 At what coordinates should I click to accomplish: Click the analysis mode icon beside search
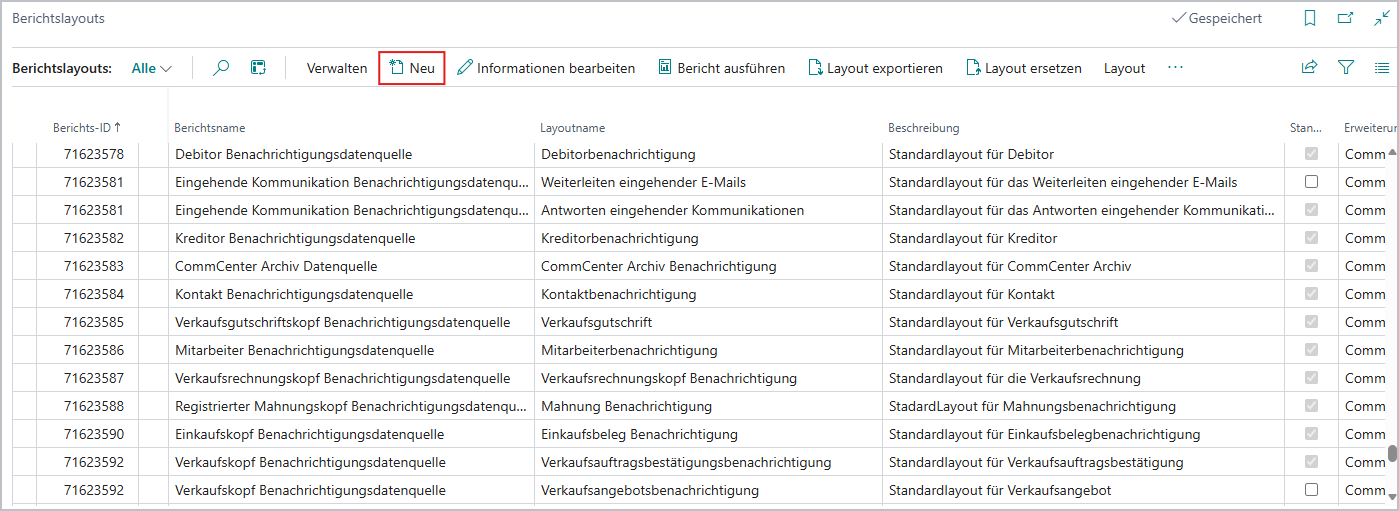pos(258,68)
